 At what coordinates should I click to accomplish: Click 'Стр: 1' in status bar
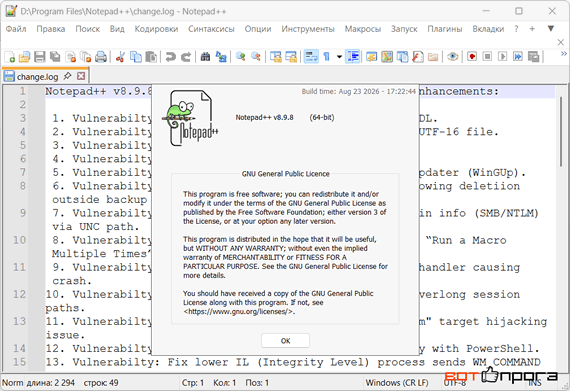coord(193,383)
